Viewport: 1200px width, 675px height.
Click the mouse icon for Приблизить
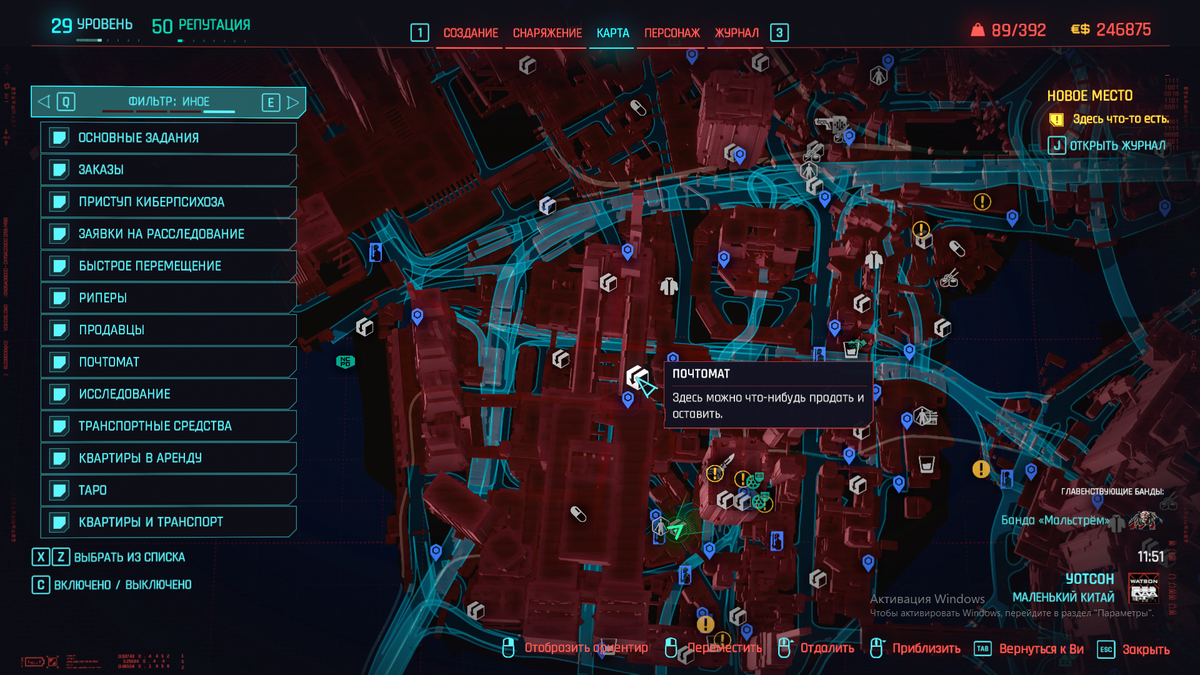[x=877, y=648]
